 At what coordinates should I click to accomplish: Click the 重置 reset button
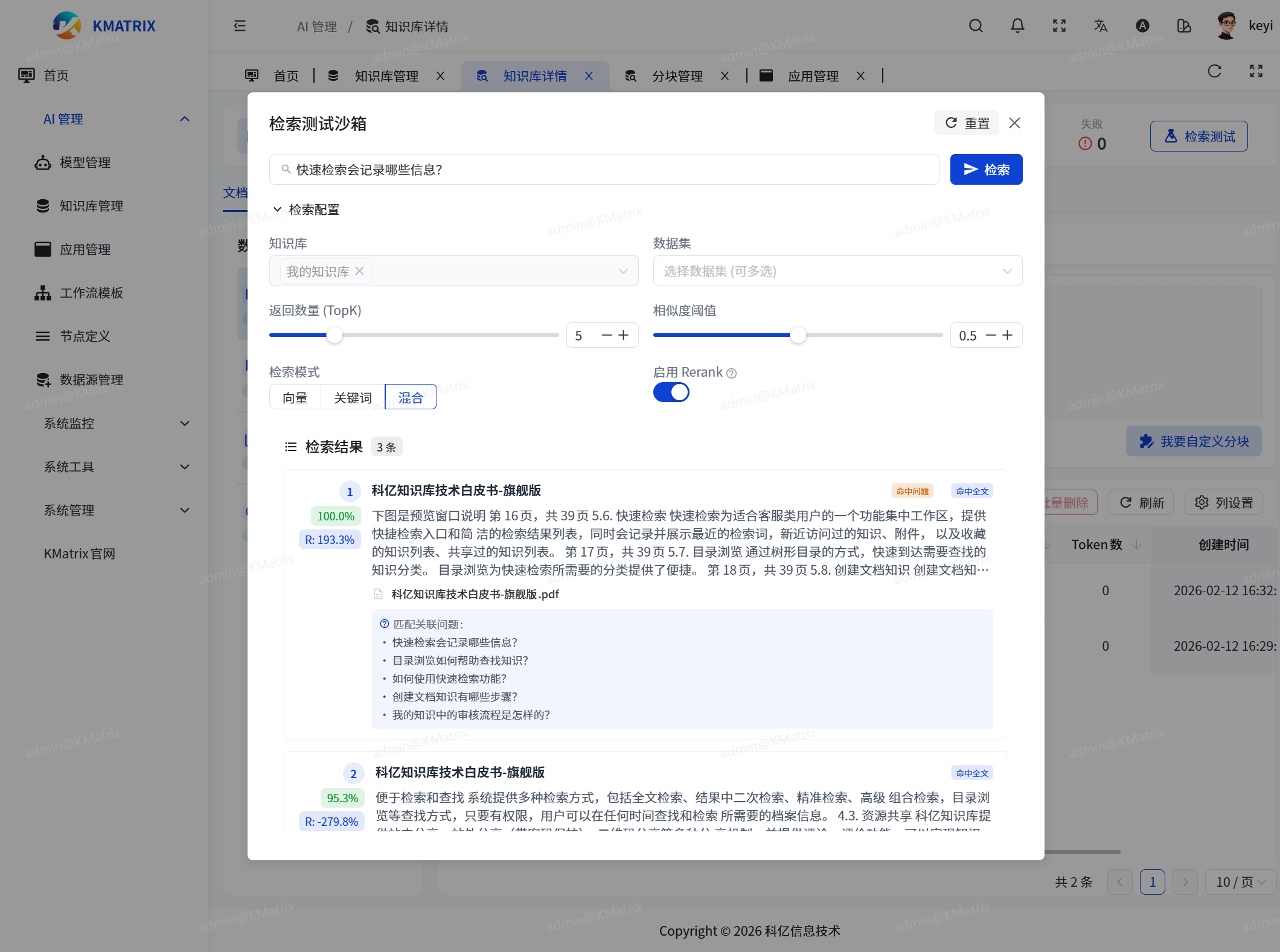pos(967,123)
